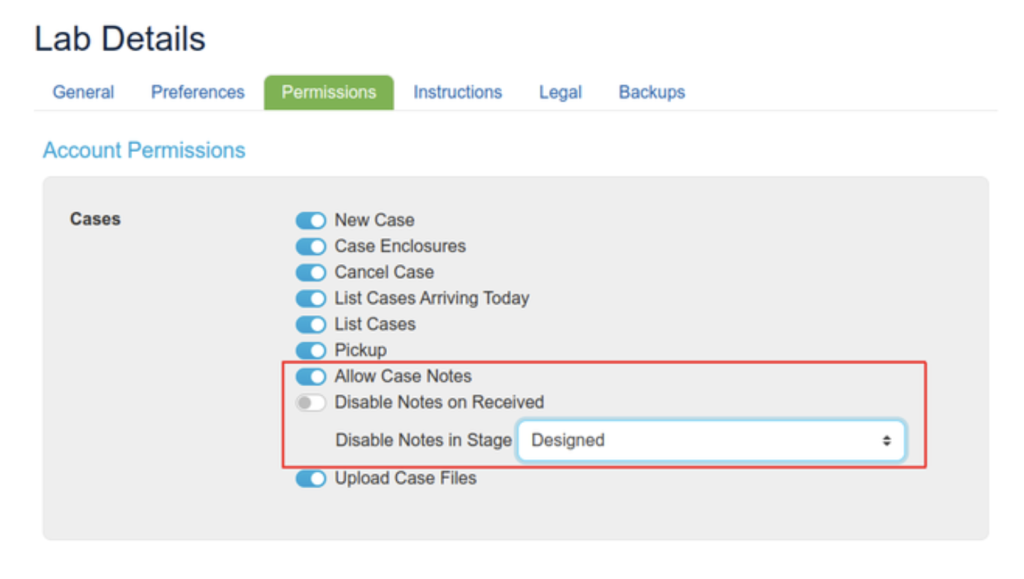
Task: Toggle List Cases Arriving Today switch
Action: tap(311, 298)
